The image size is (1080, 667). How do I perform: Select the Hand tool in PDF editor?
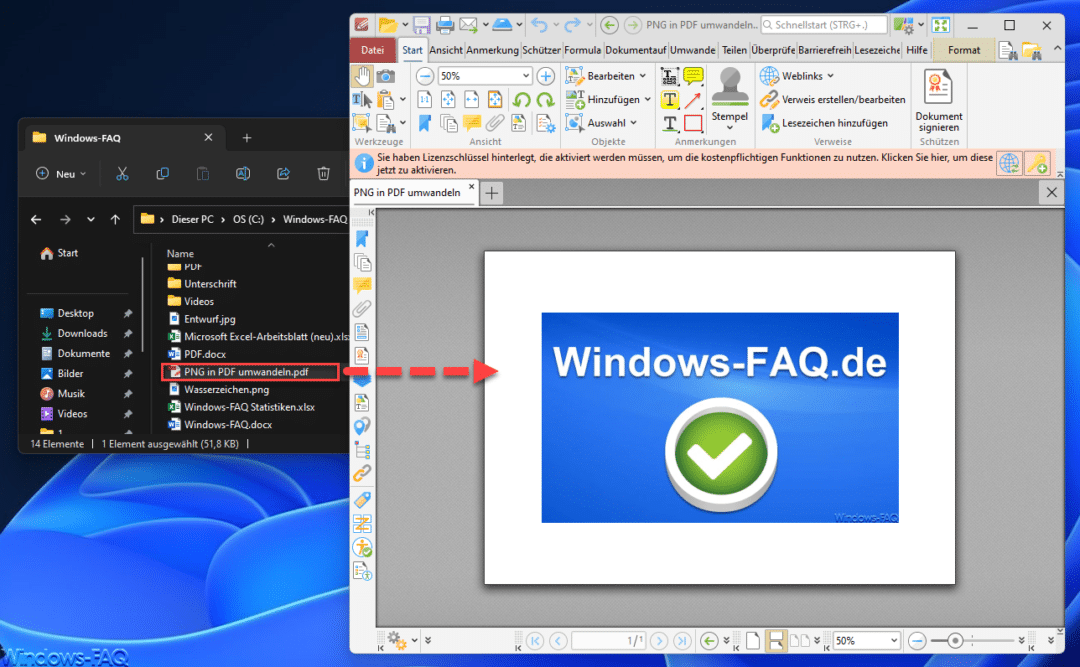click(362, 76)
